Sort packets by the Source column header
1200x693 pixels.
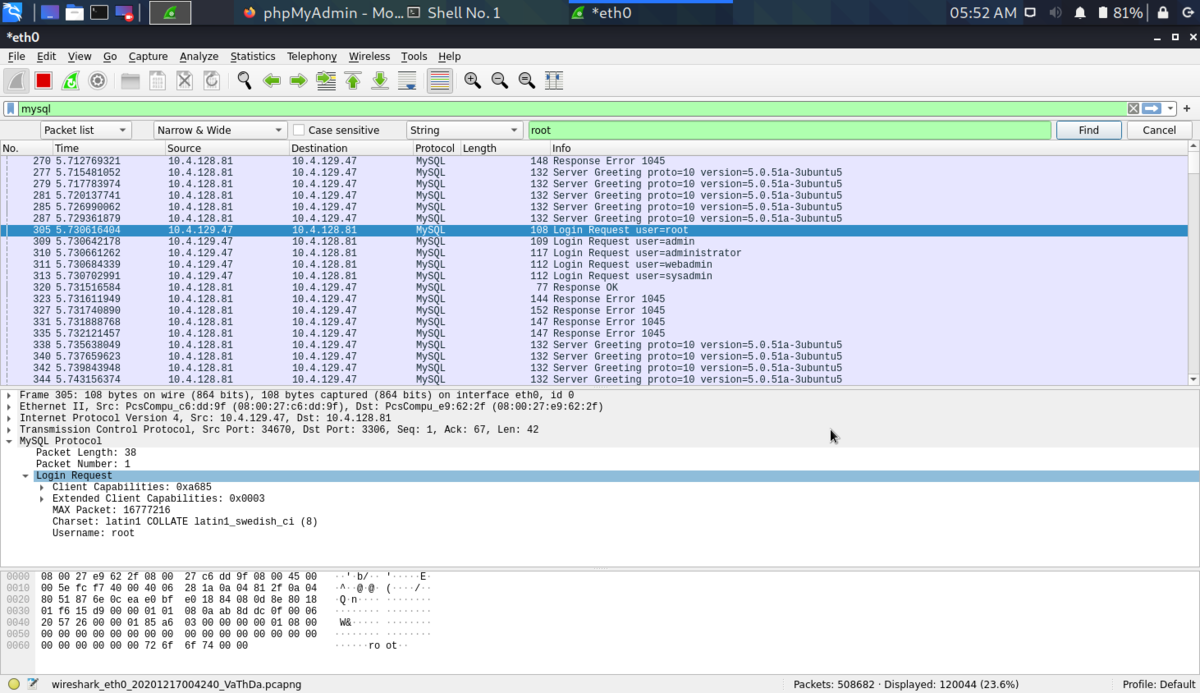(227, 148)
